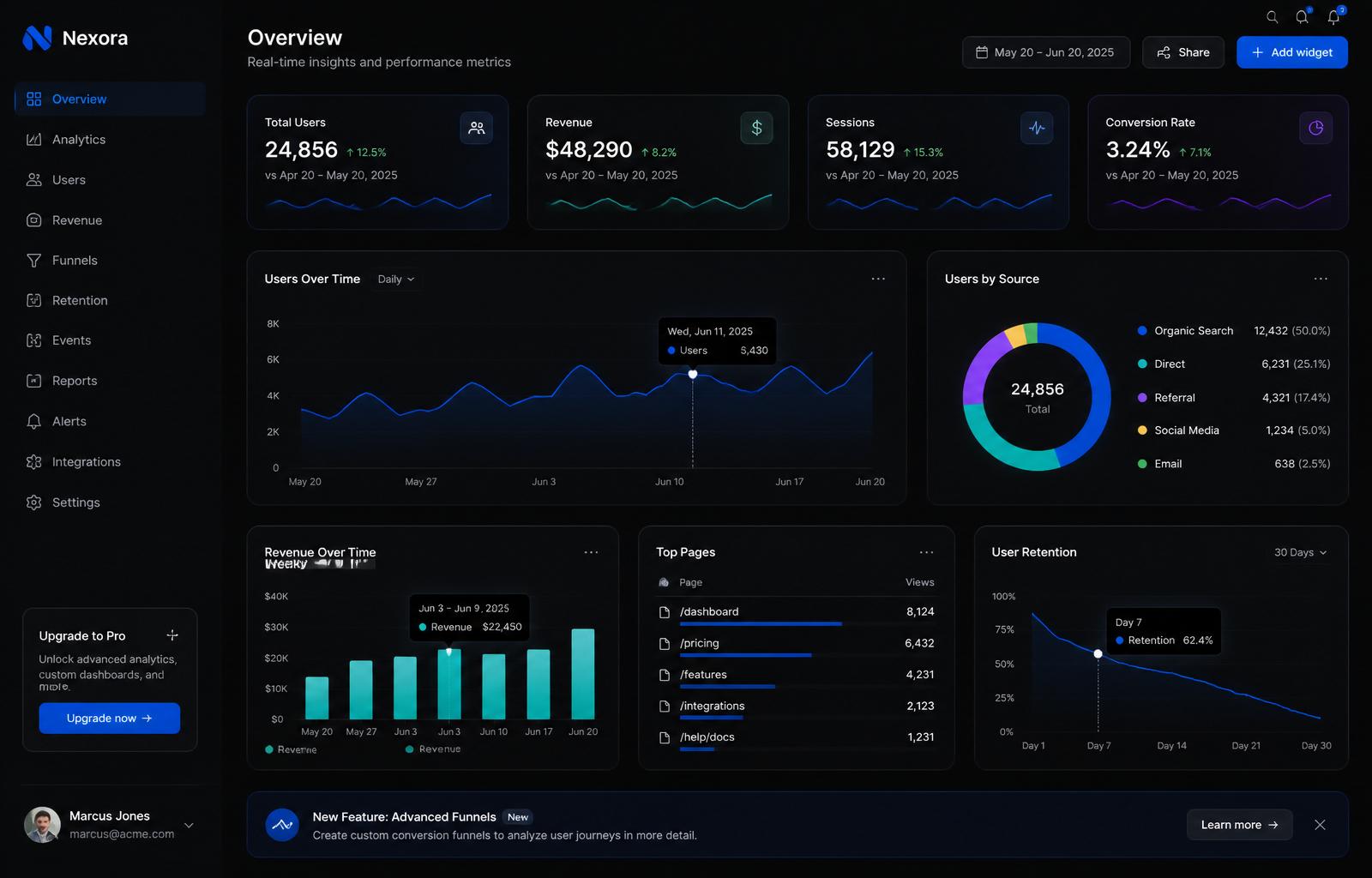This screenshot has height=878, width=1372.
Task: Click the /dashboard page file icon
Action: coord(664,612)
